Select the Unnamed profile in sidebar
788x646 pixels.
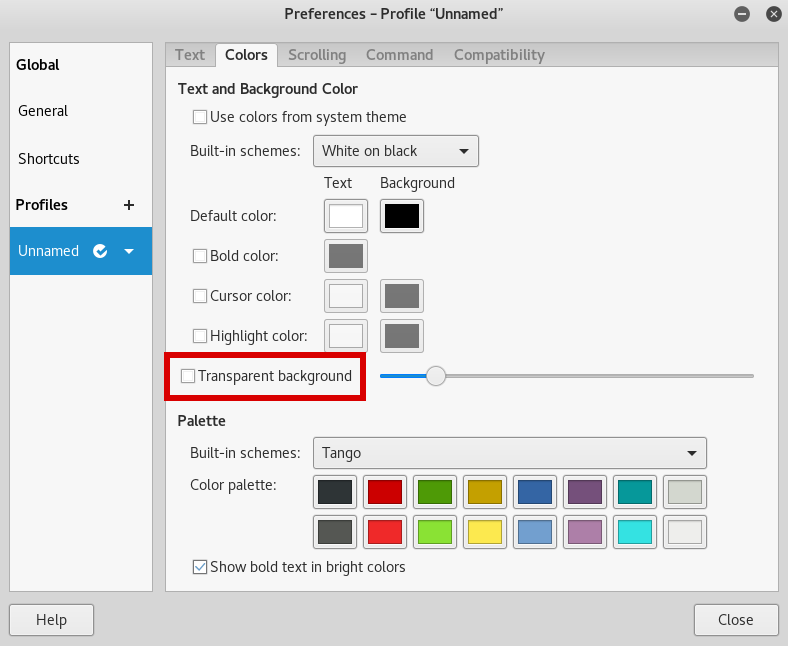81,251
